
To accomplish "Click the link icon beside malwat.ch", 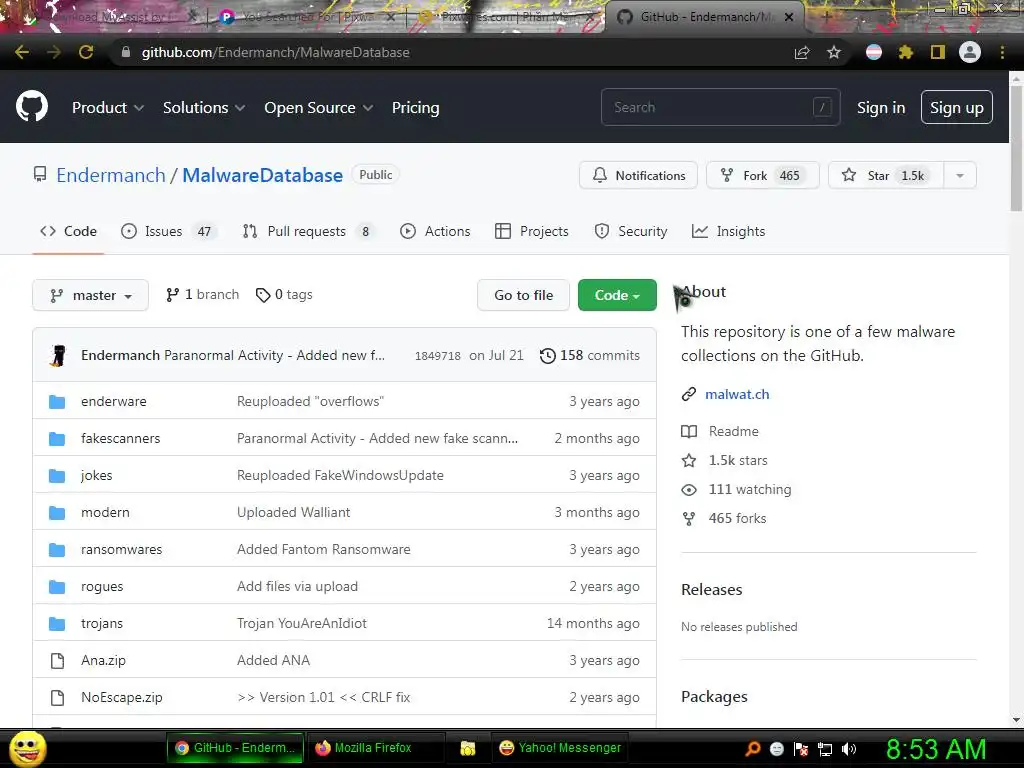I will (689, 394).
